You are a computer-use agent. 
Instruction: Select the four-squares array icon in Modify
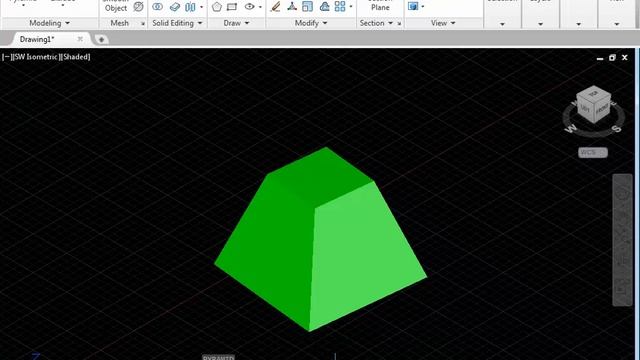340,7
